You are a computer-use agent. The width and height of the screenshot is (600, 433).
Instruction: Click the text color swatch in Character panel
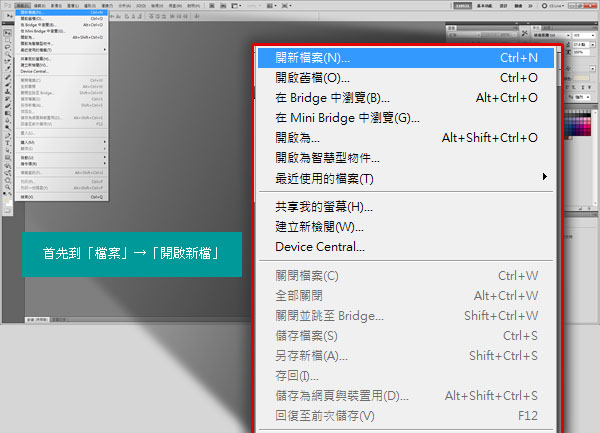581,78
